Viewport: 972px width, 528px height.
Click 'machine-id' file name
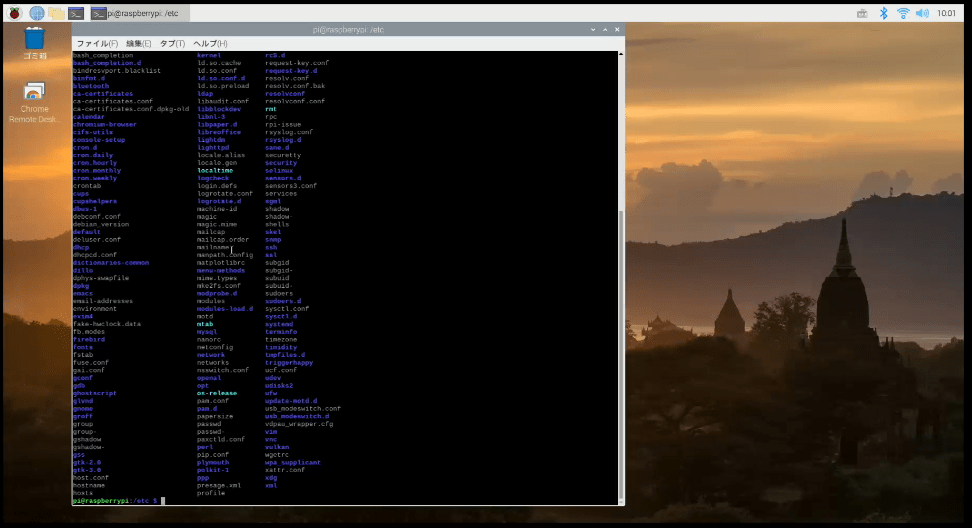tap(217, 209)
